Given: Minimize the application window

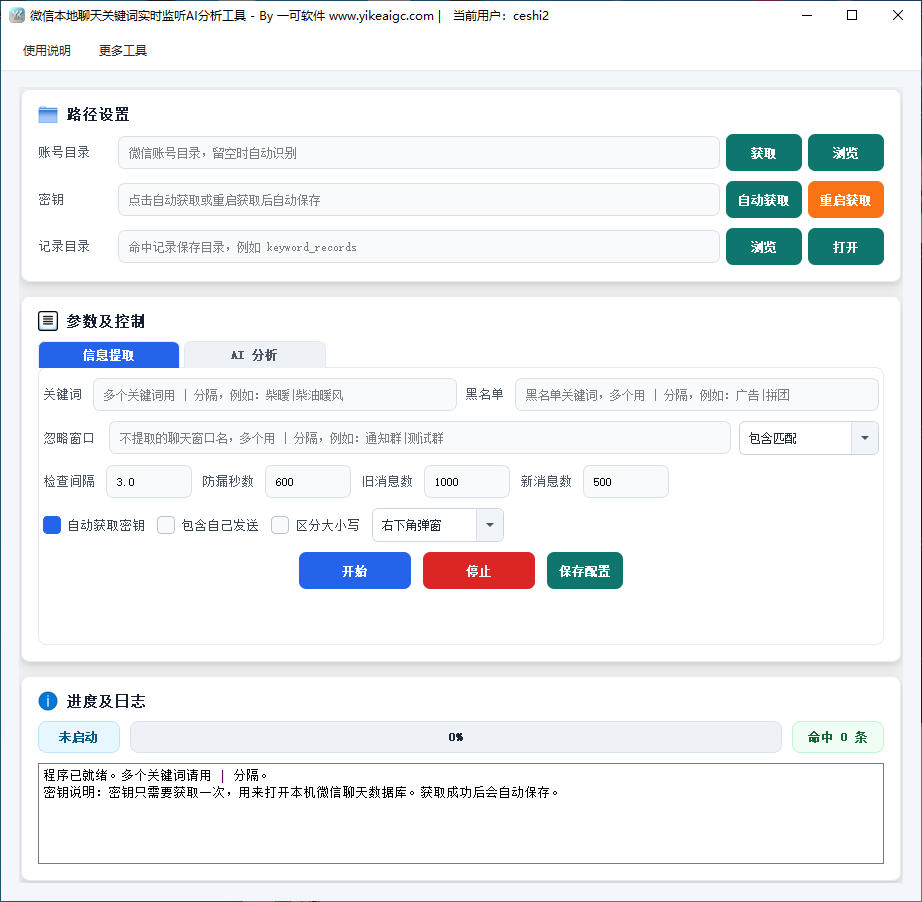Looking at the screenshot, I should coord(807,15).
